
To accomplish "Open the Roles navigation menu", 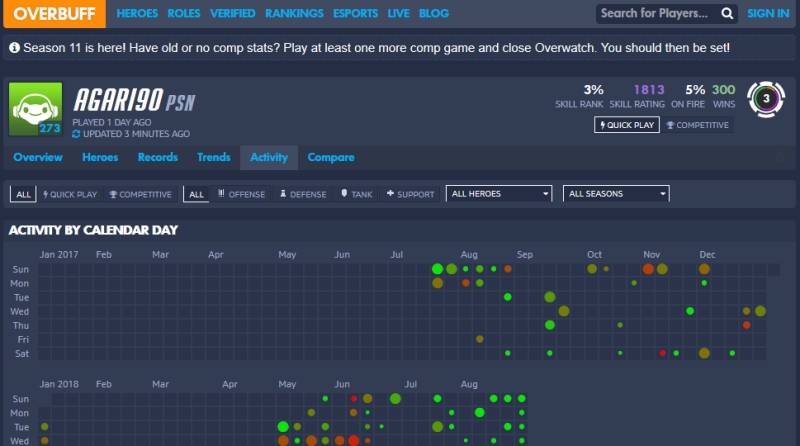I will tap(184, 14).
